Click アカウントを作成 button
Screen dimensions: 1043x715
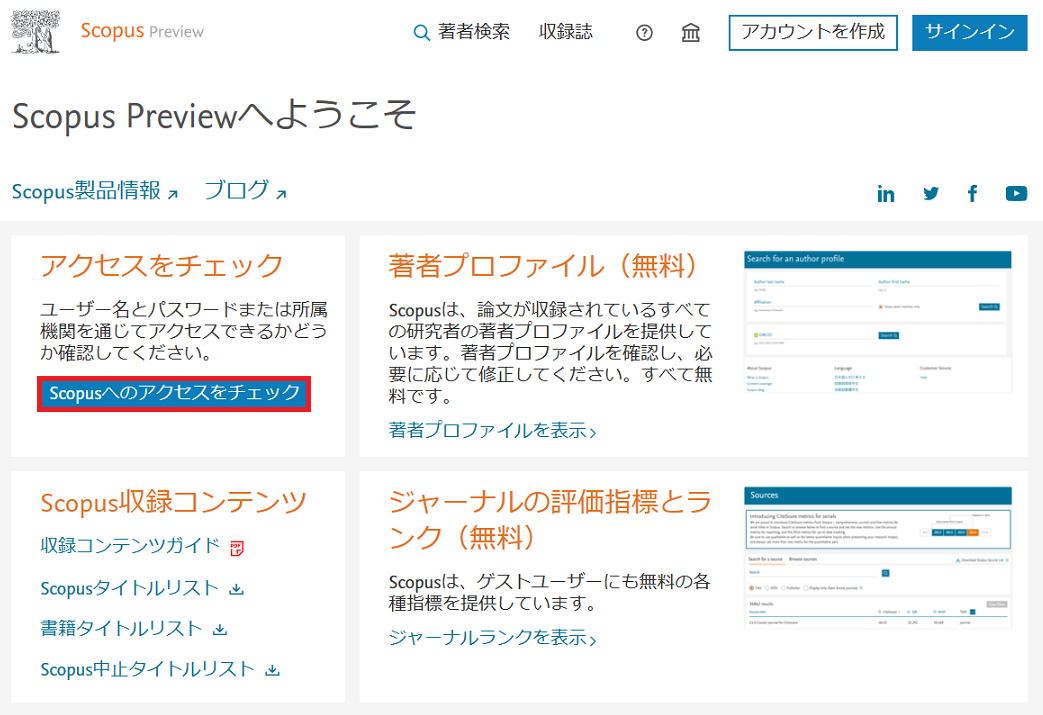(813, 33)
